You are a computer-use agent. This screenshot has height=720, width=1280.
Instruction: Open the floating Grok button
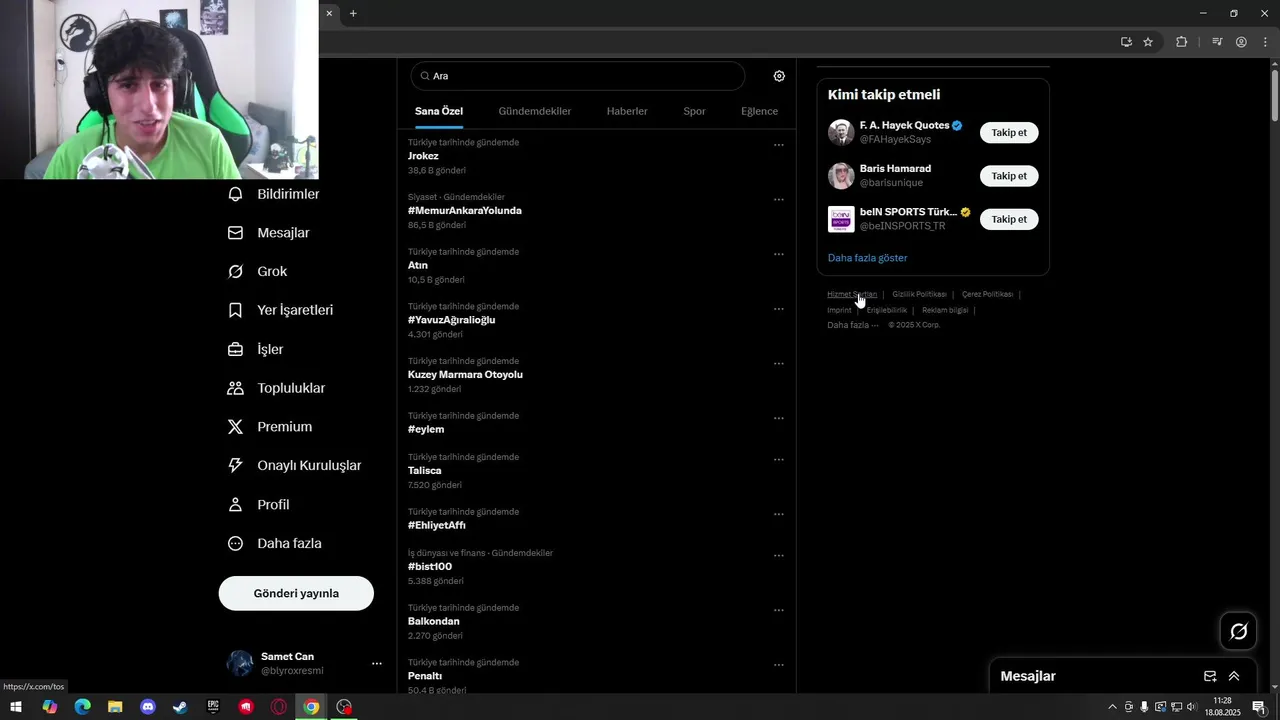[x=1238, y=631]
